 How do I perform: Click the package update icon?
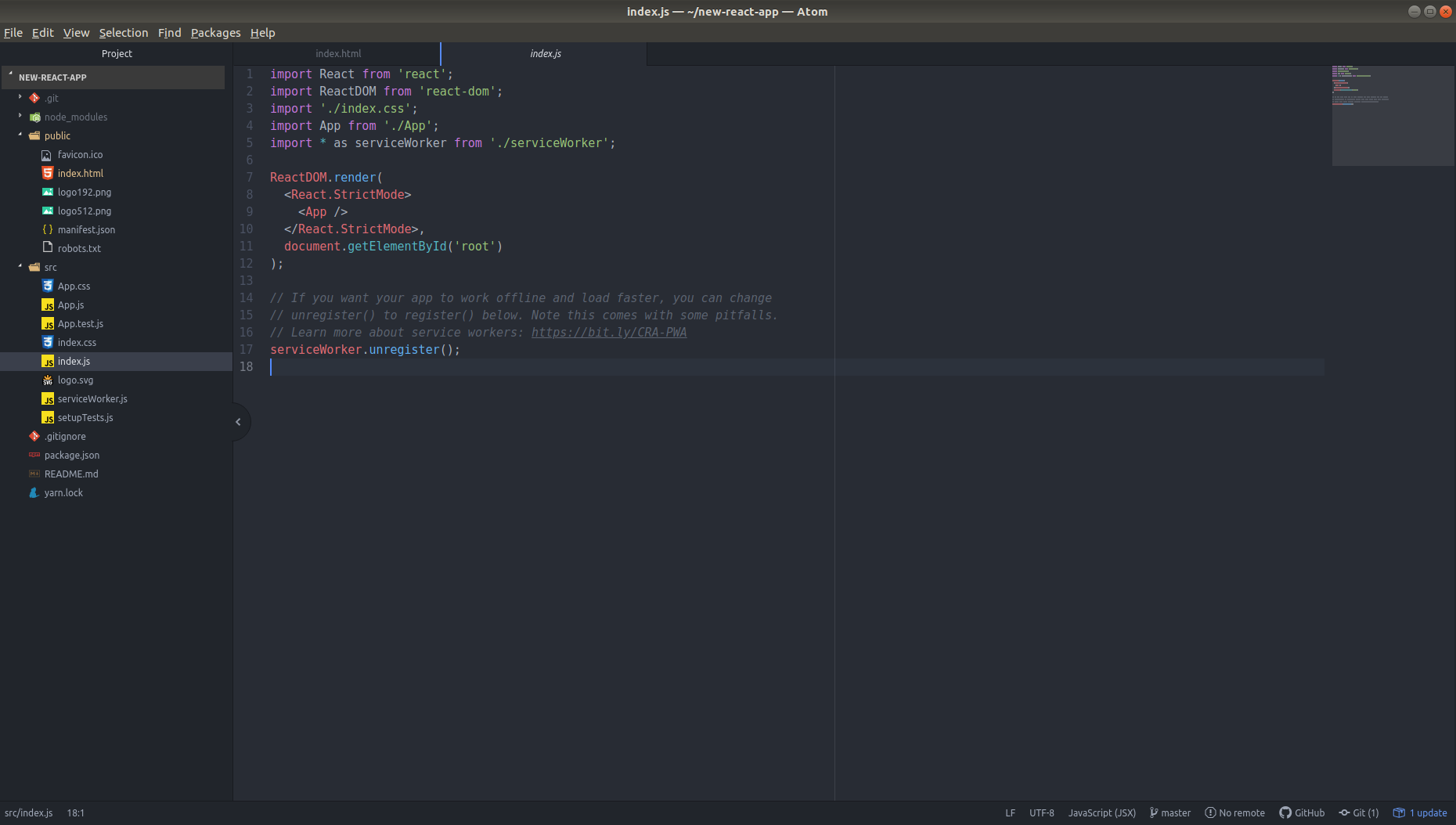click(1399, 812)
